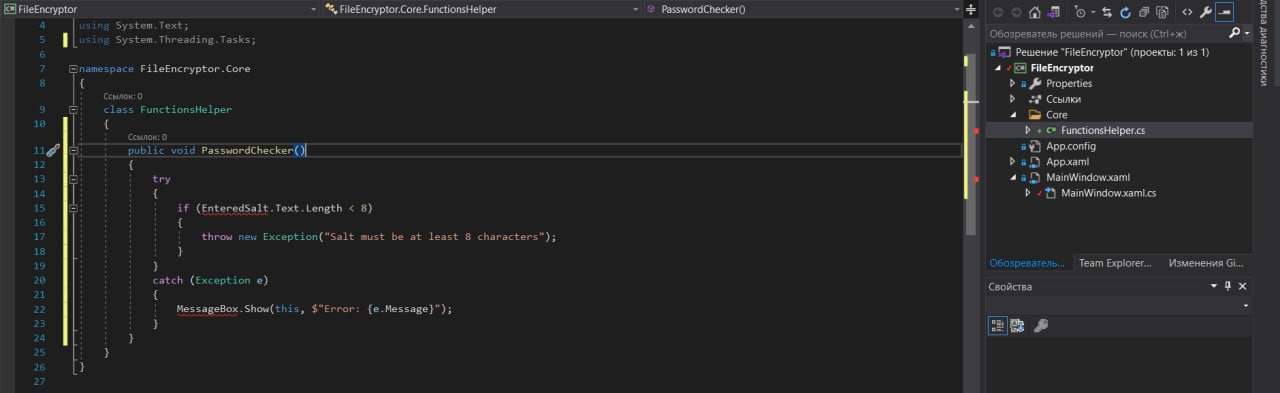The height and width of the screenshot is (393, 1280).
Task: Switch between solutions and folder views
Action: coord(1053,12)
